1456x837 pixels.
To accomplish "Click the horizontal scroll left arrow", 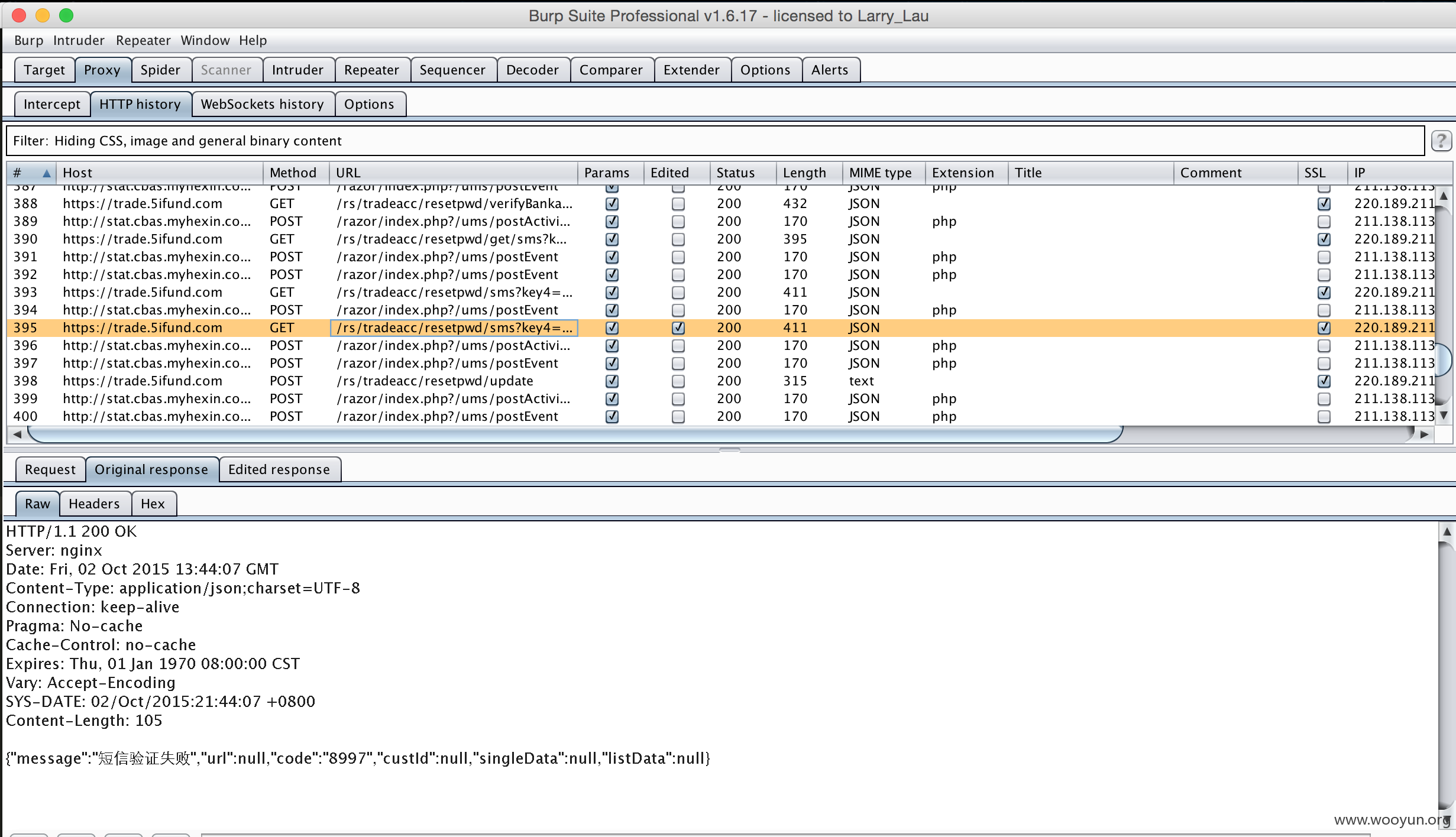I will pos(17,434).
